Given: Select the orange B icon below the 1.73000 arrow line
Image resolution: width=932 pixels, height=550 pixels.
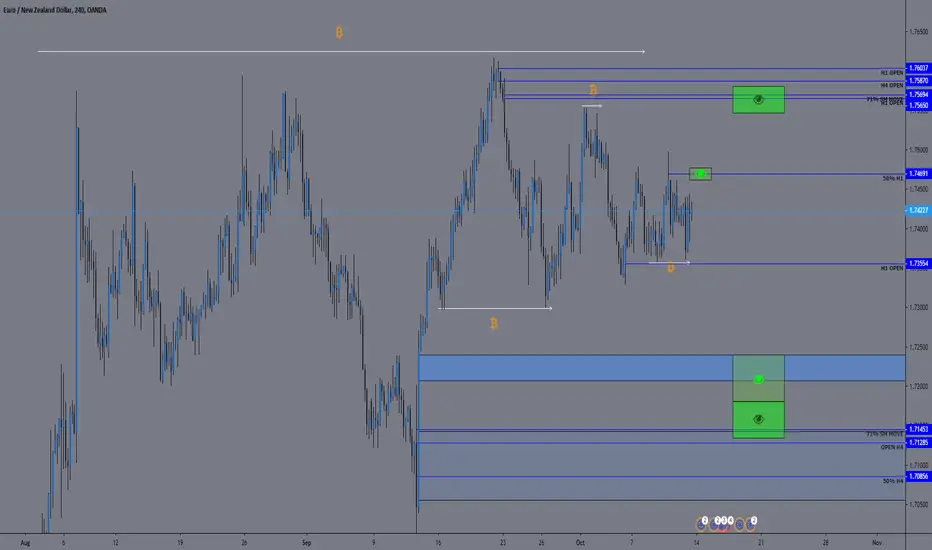Looking at the screenshot, I should (494, 323).
